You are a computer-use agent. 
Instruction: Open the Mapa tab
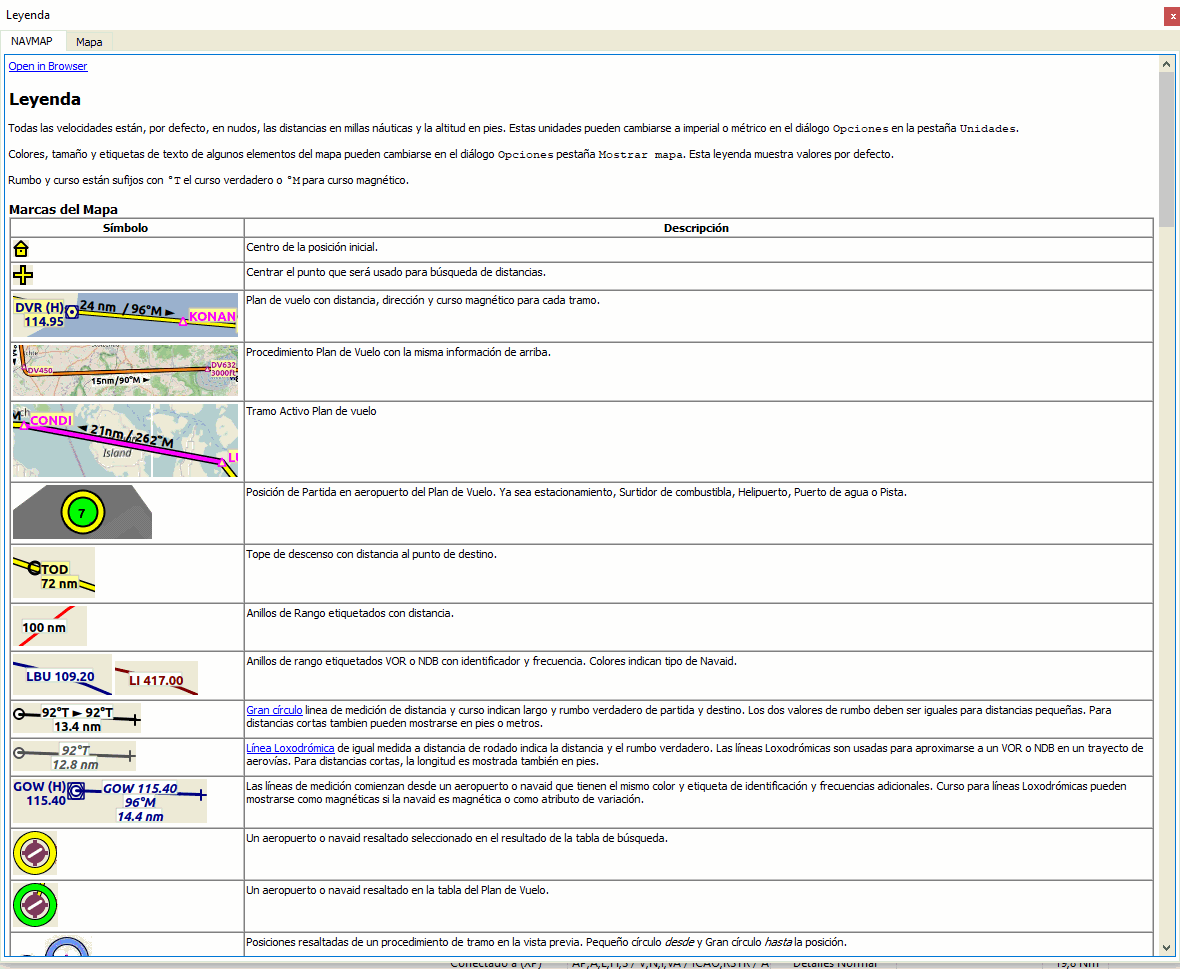(x=89, y=42)
